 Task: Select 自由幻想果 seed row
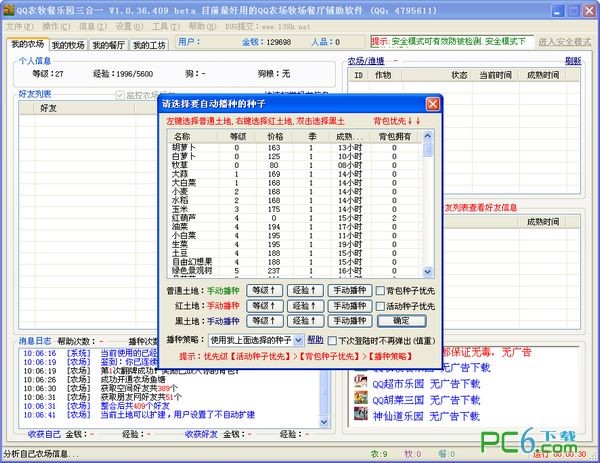pos(295,262)
